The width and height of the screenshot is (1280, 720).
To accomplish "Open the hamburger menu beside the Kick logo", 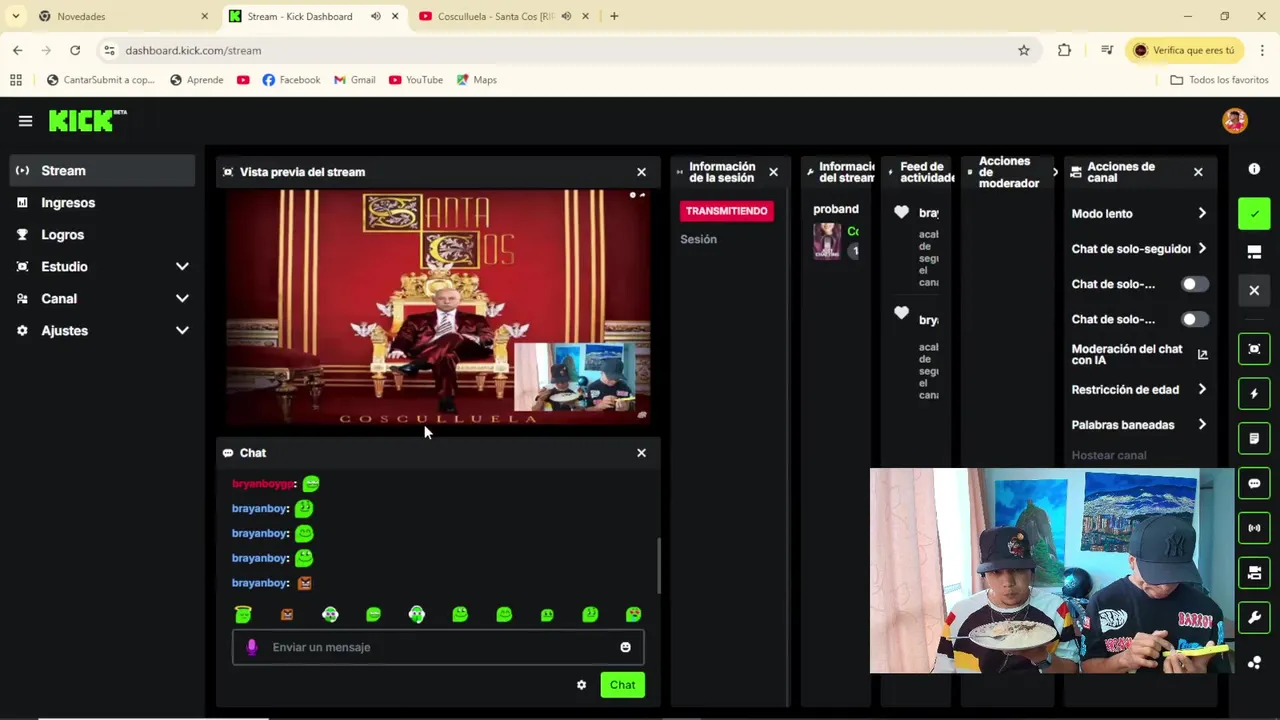I will [25, 121].
